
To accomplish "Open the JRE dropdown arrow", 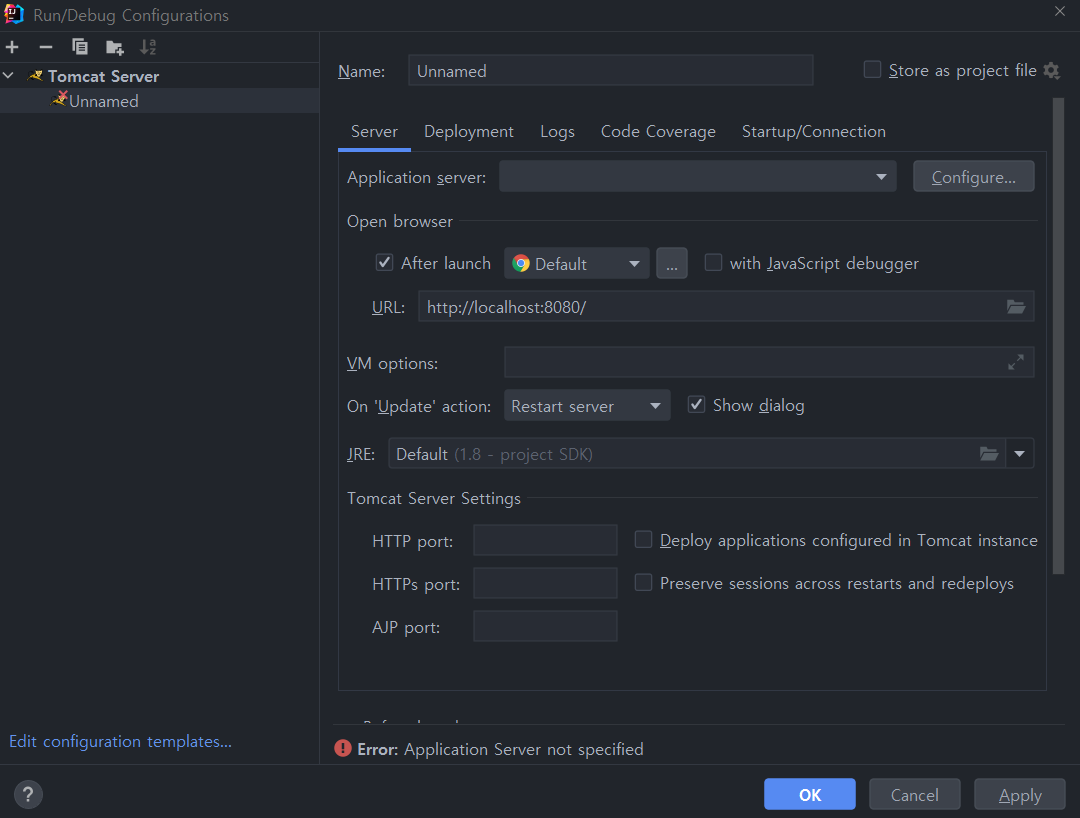I will pyautogui.click(x=1019, y=454).
